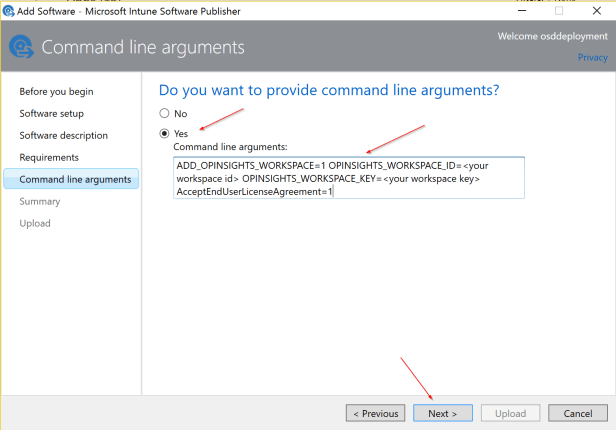Click the Intune logo in the header

point(21,47)
